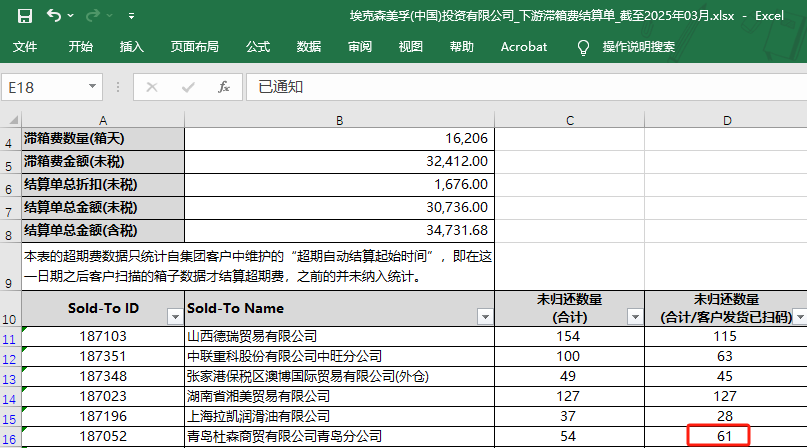Expand the Name Box dropdown arrow
The width and height of the screenshot is (807, 448).
[x=93, y=87]
